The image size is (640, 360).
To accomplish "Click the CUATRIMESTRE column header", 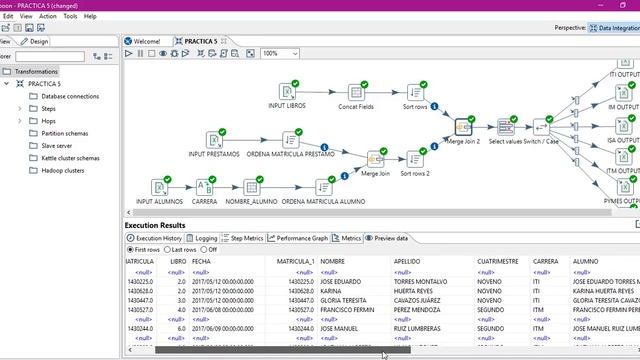I will (x=498, y=261).
